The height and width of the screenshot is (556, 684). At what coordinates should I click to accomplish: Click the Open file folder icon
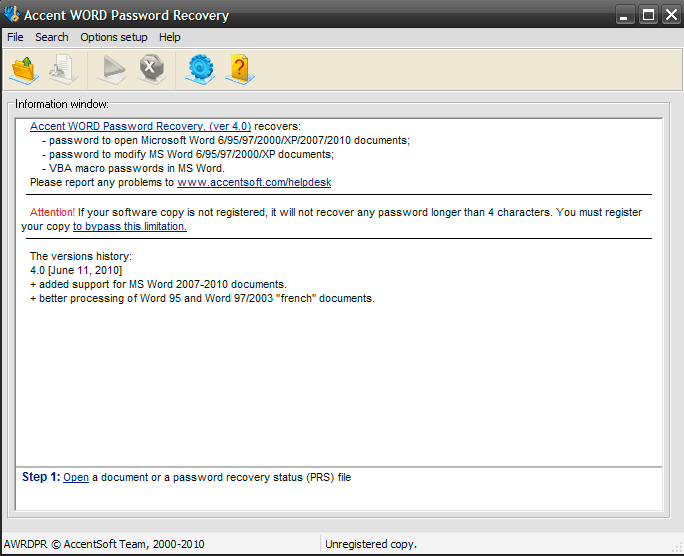point(24,70)
